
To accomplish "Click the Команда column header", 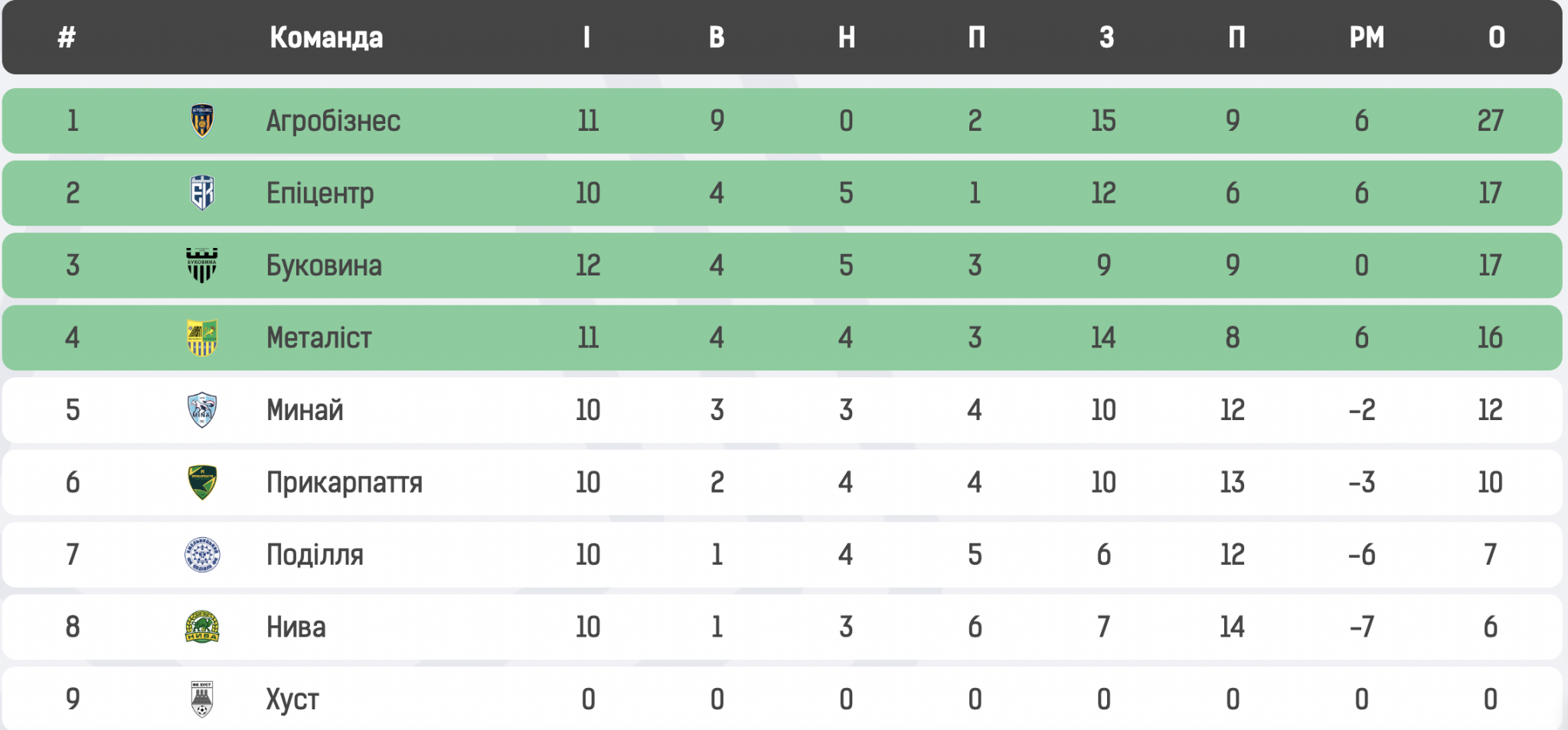I will 326,37.
